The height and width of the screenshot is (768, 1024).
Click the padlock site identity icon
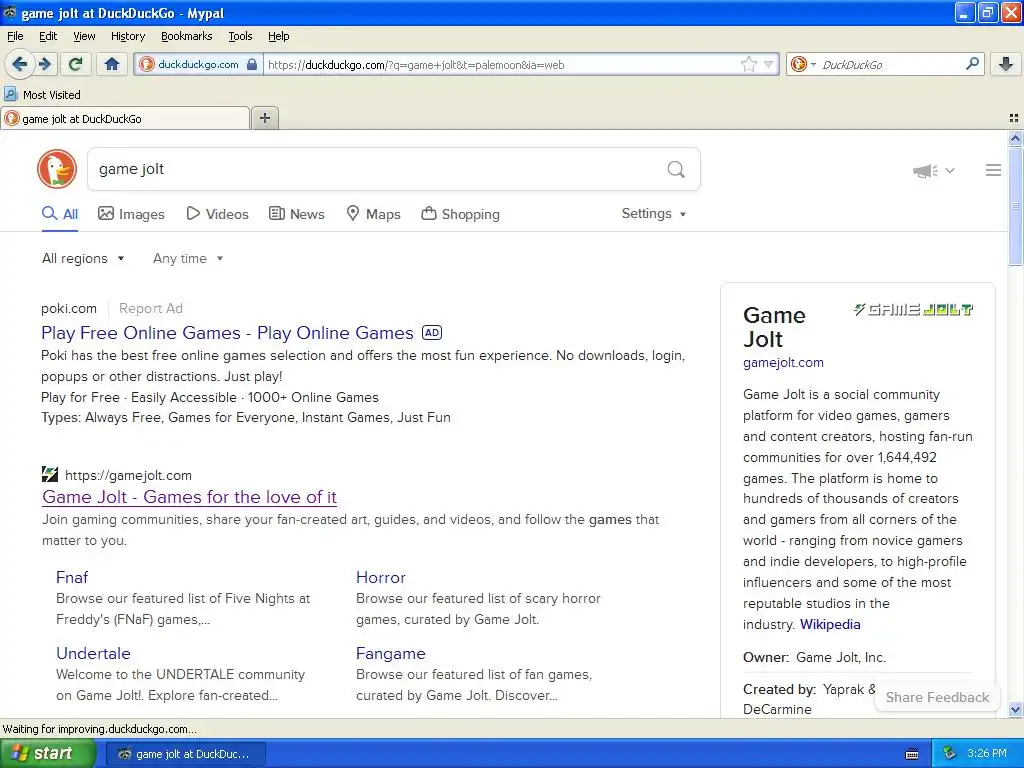tap(252, 64)
